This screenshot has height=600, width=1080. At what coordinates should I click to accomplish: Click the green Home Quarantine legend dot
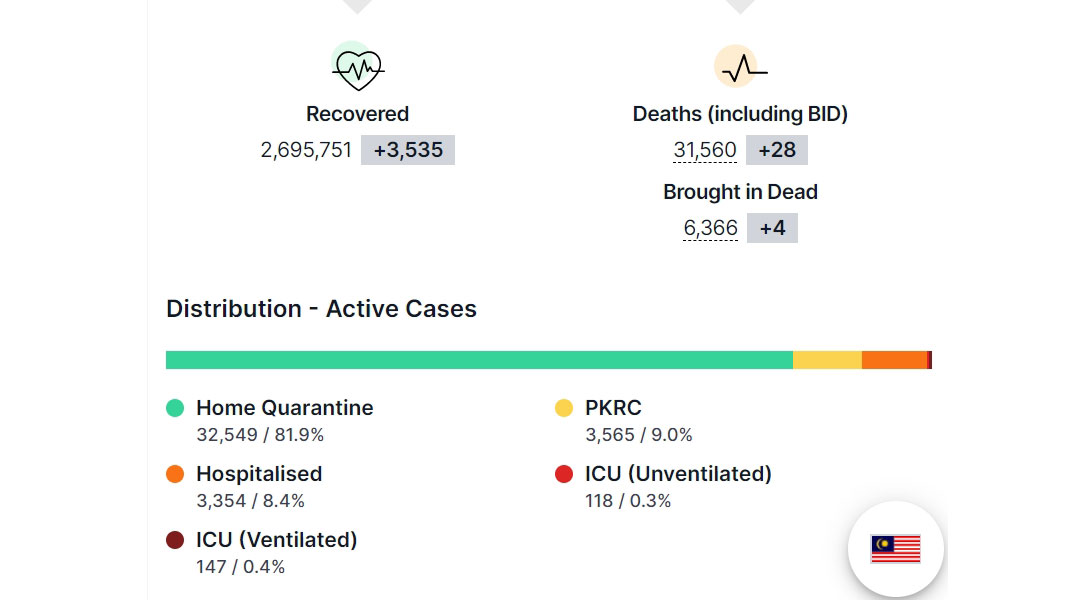(175, 408)
